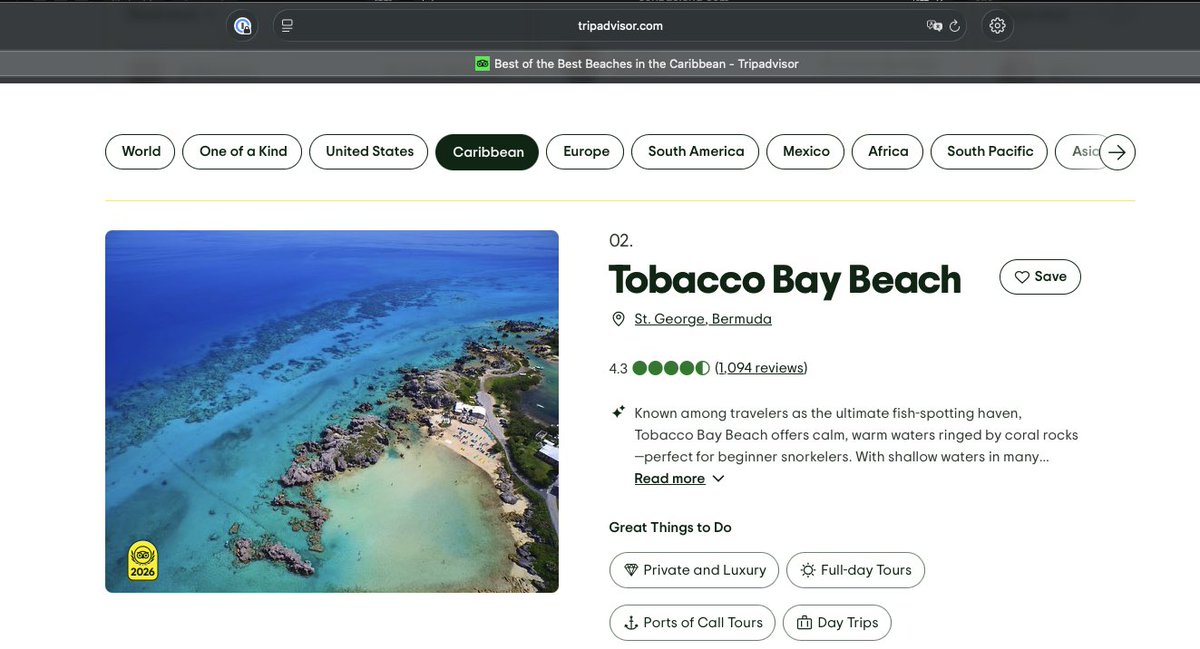Click the Tripadvisor owl favicon on the tab
The width and height of the screenshot is (1200, 649).
[x=482, y=64]
